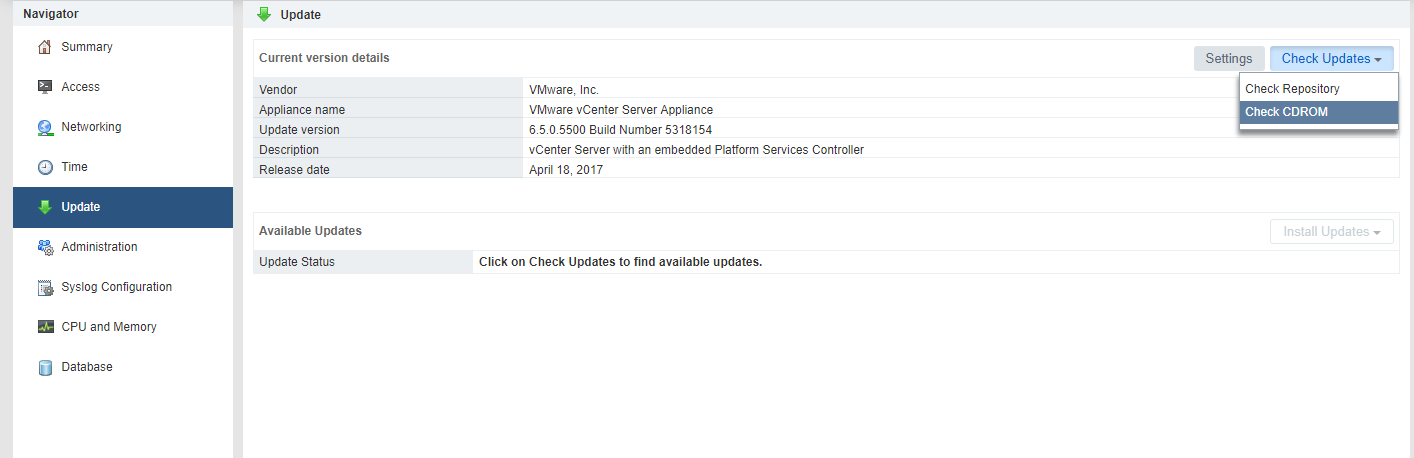The width and height of the screenshot is (1414, 458).
Task: Click the CPU and Memory monitor icon
Action: point(44,327)
